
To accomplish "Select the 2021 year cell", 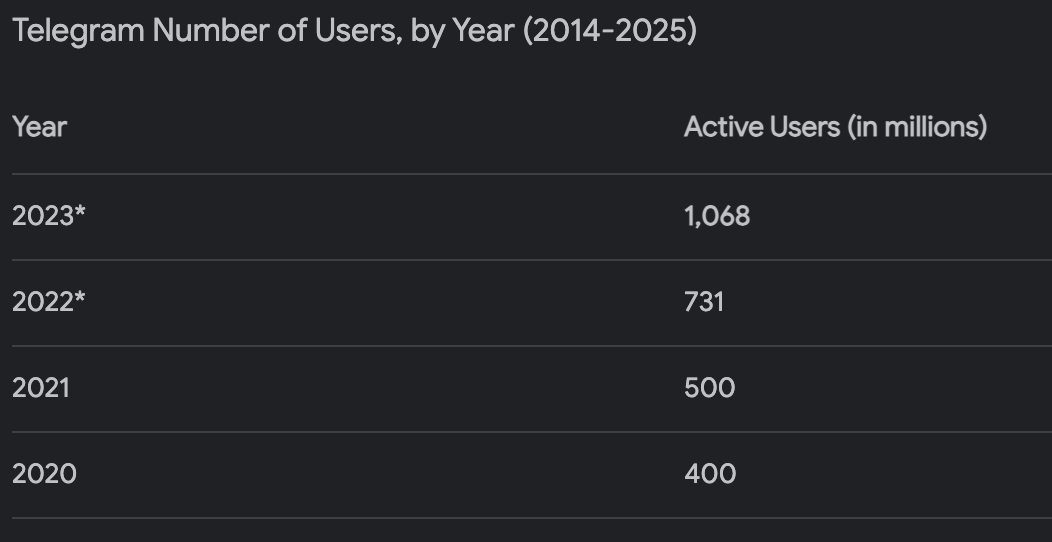I will coord(41,387).
